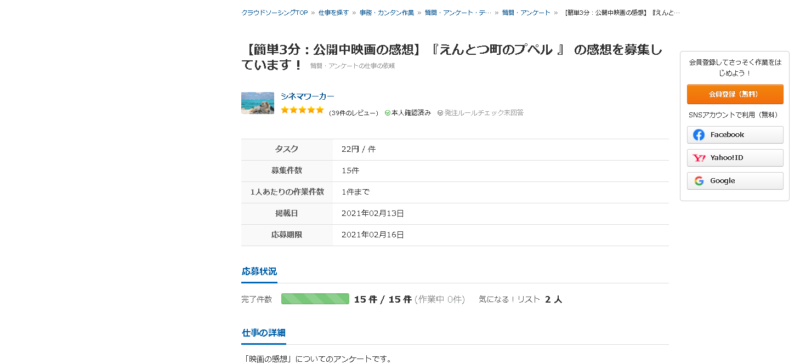This screenshot has height=364, width=800.
Task: Click the green 本人確認済み checkmark icon
Action: point(387,113)
